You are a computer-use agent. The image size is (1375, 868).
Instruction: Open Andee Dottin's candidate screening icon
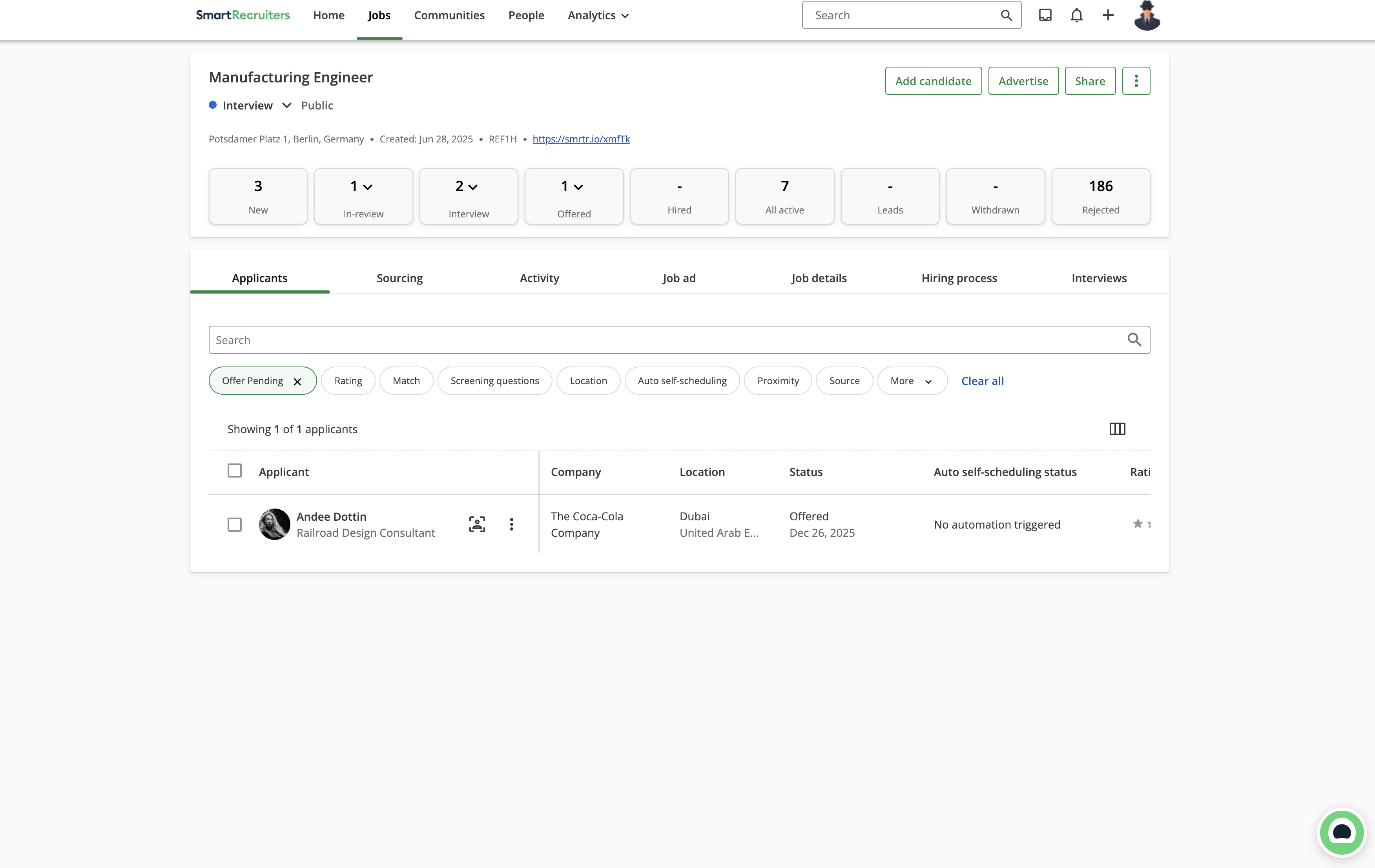click(x=477, y=524)
